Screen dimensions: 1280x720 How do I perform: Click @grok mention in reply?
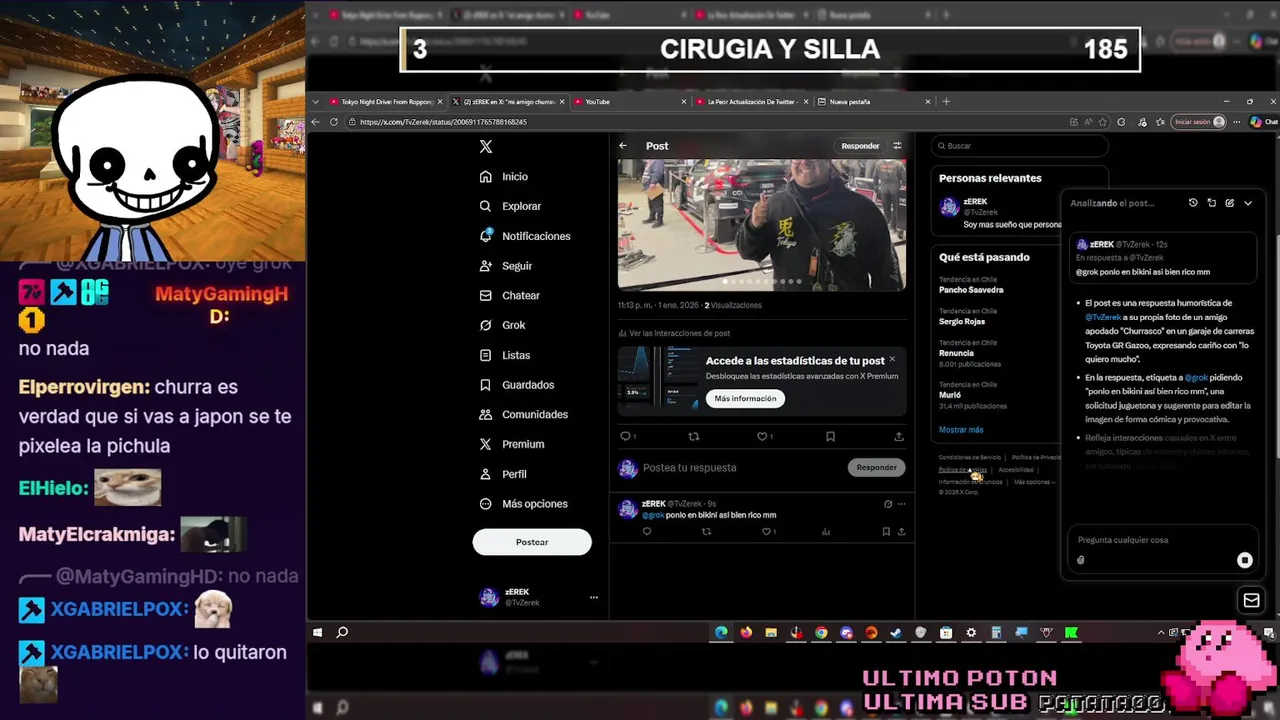[x=653, y=515]
